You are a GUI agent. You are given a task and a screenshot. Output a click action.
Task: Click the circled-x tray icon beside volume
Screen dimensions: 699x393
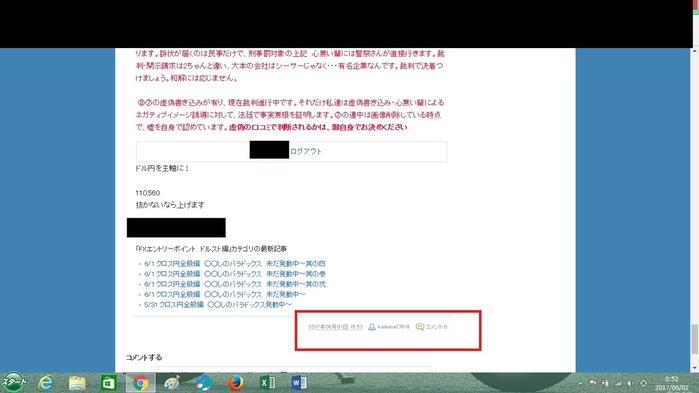[643, 383]
